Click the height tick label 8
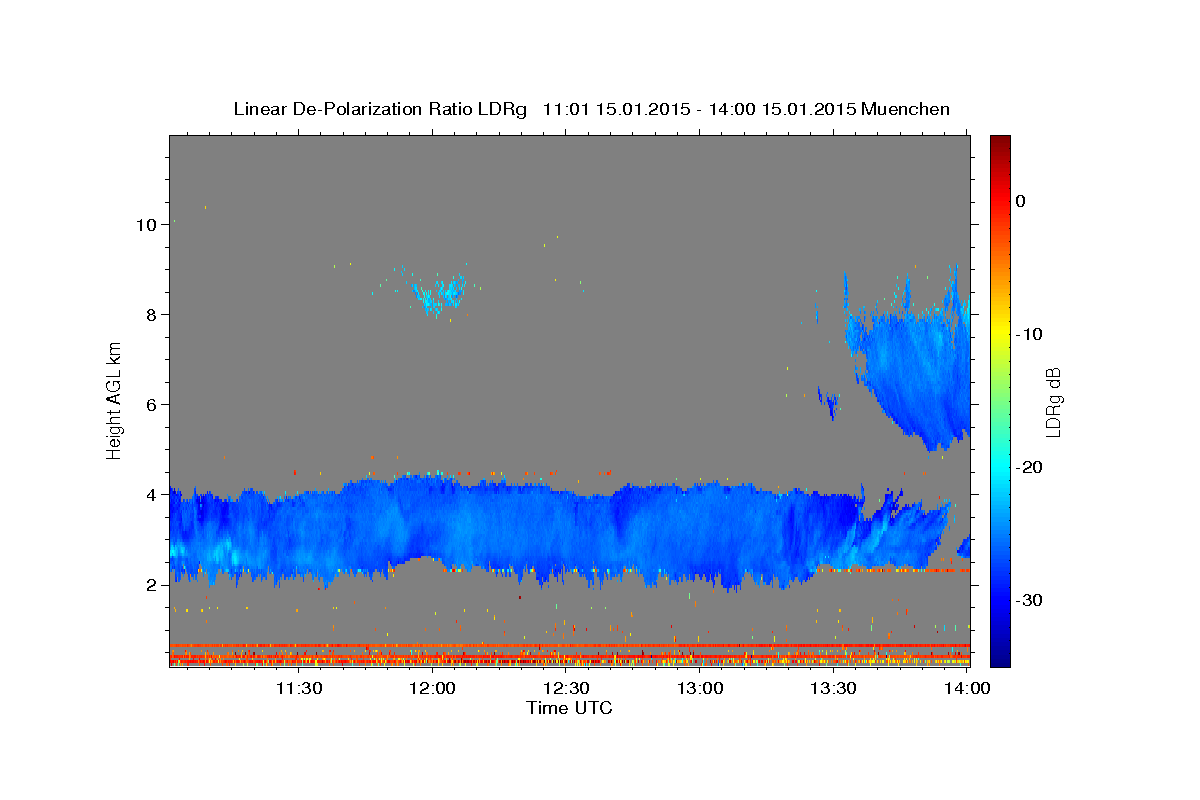The image size is (1200, 800). [151, 315]
